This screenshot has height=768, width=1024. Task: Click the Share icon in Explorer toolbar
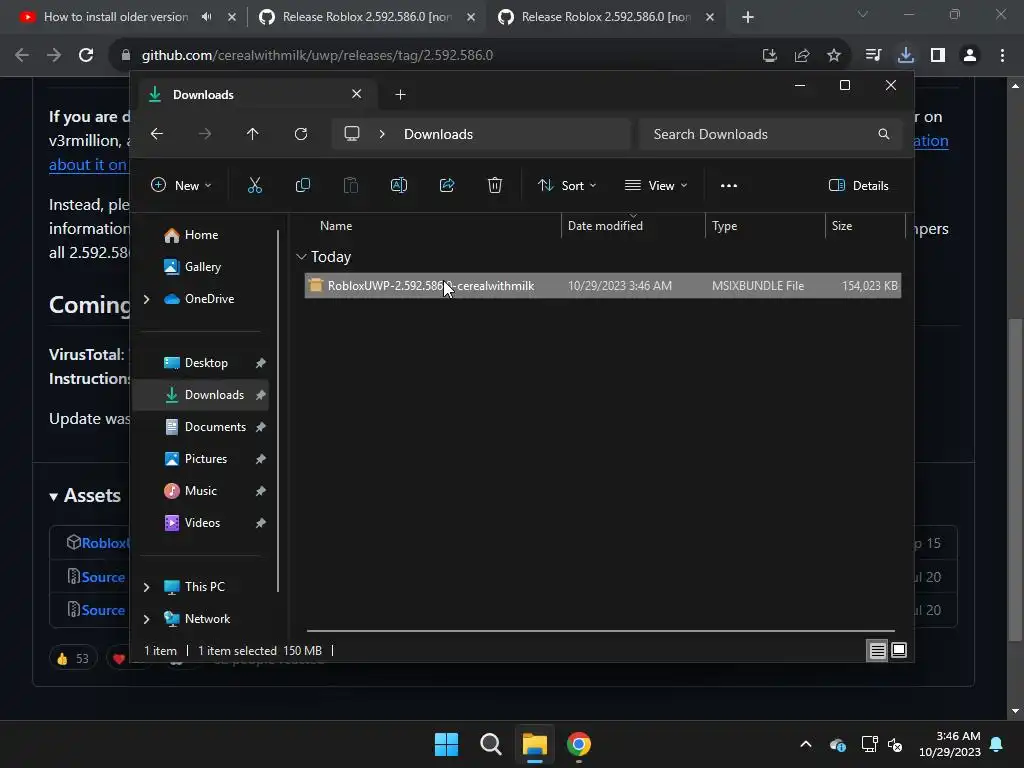tap(447, 185)
